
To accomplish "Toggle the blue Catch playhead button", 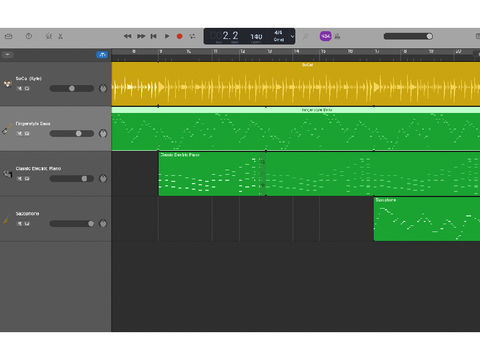I will pos(102,55).
